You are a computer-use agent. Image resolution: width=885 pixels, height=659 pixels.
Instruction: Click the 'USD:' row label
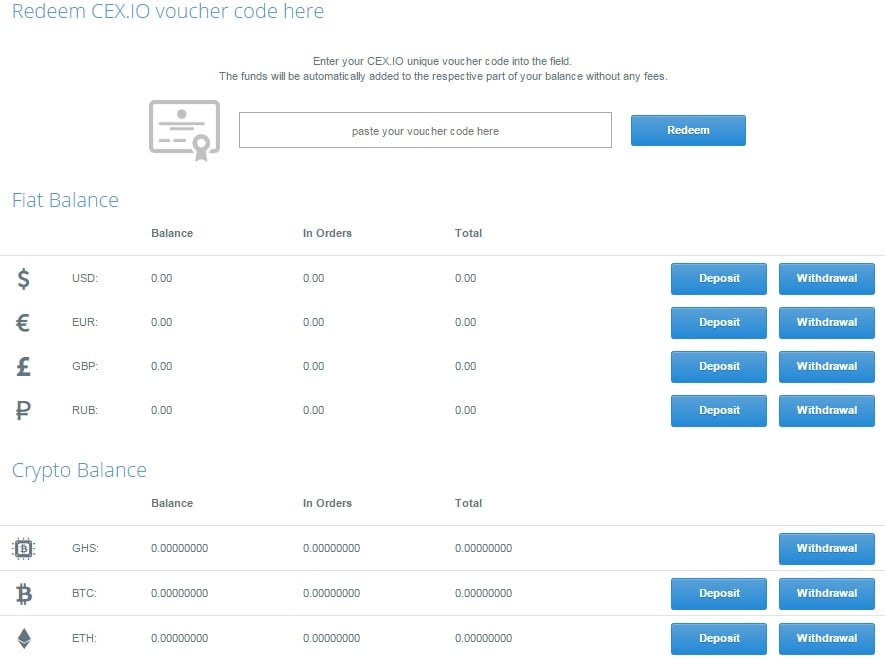85,278
